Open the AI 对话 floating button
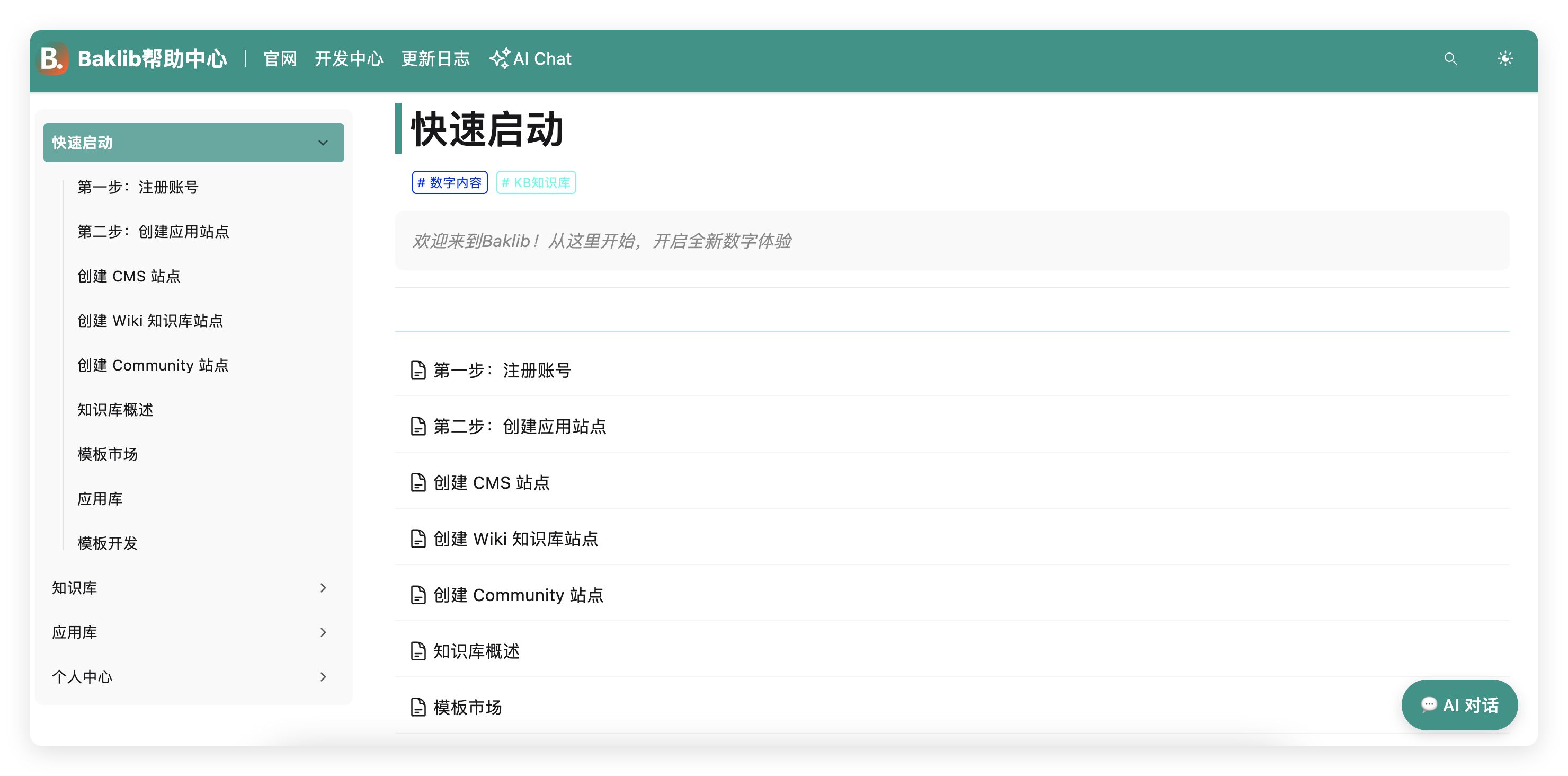Viewport: 1568px width, 776px height. 1459,705
